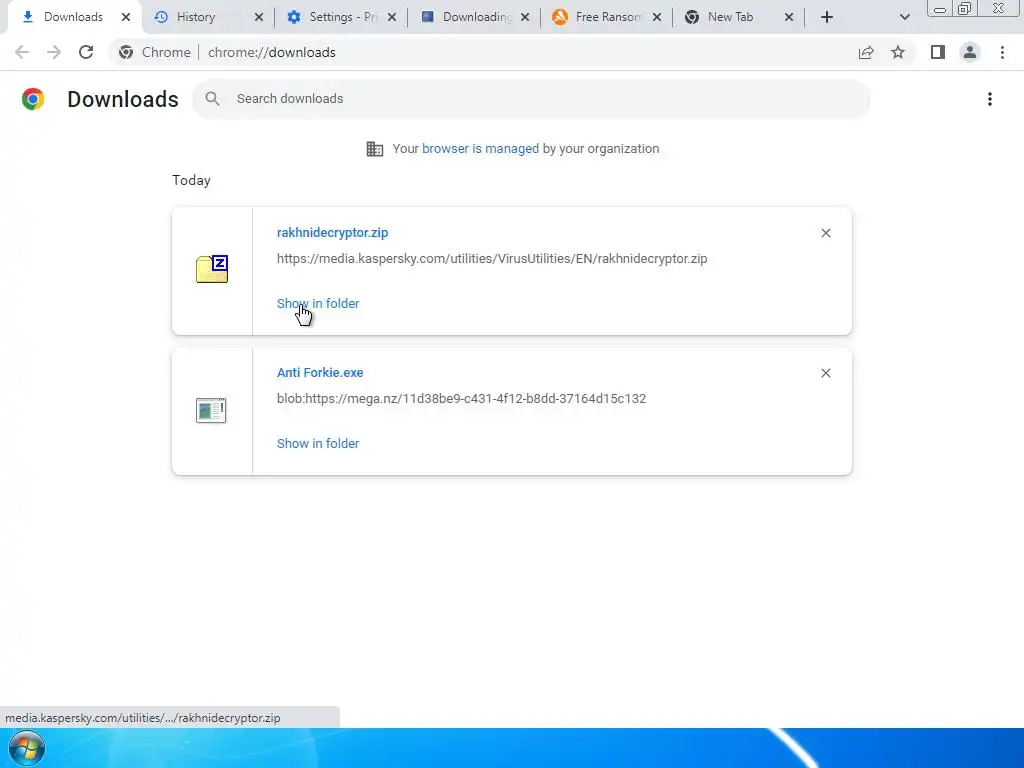Image resolution: width=1024 pixels, height=768 pixels.
Task: Open the Downloads page more actions menu
Action: coord(990,99)
